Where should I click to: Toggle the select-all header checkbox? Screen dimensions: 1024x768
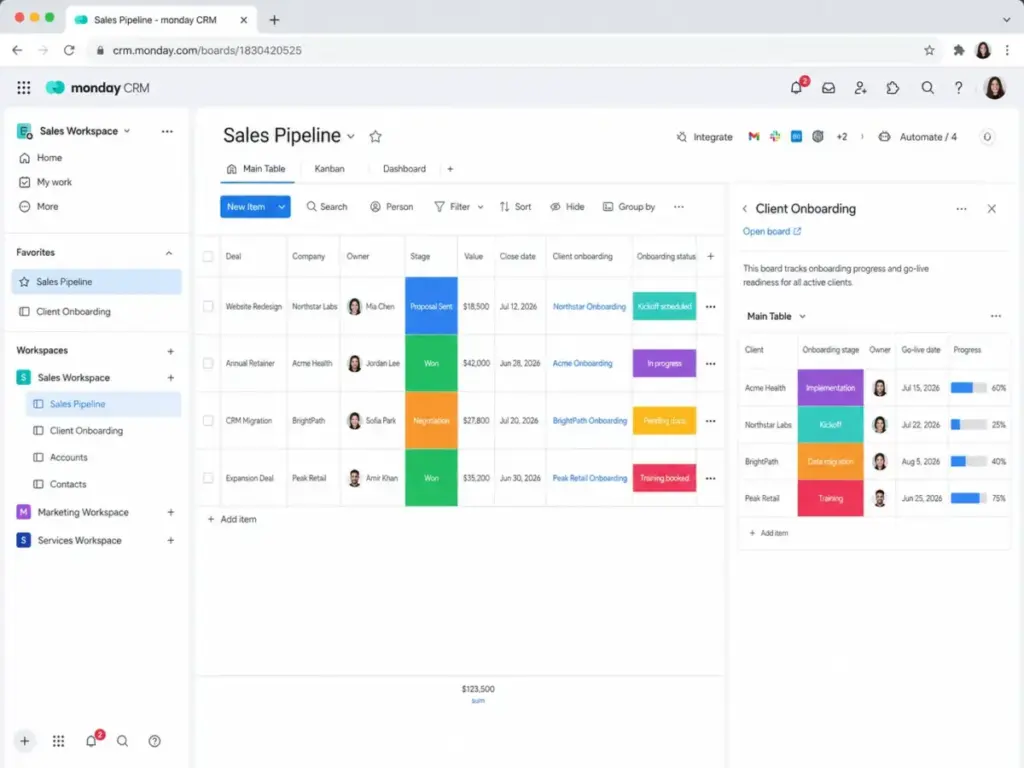tap(208, 256)
